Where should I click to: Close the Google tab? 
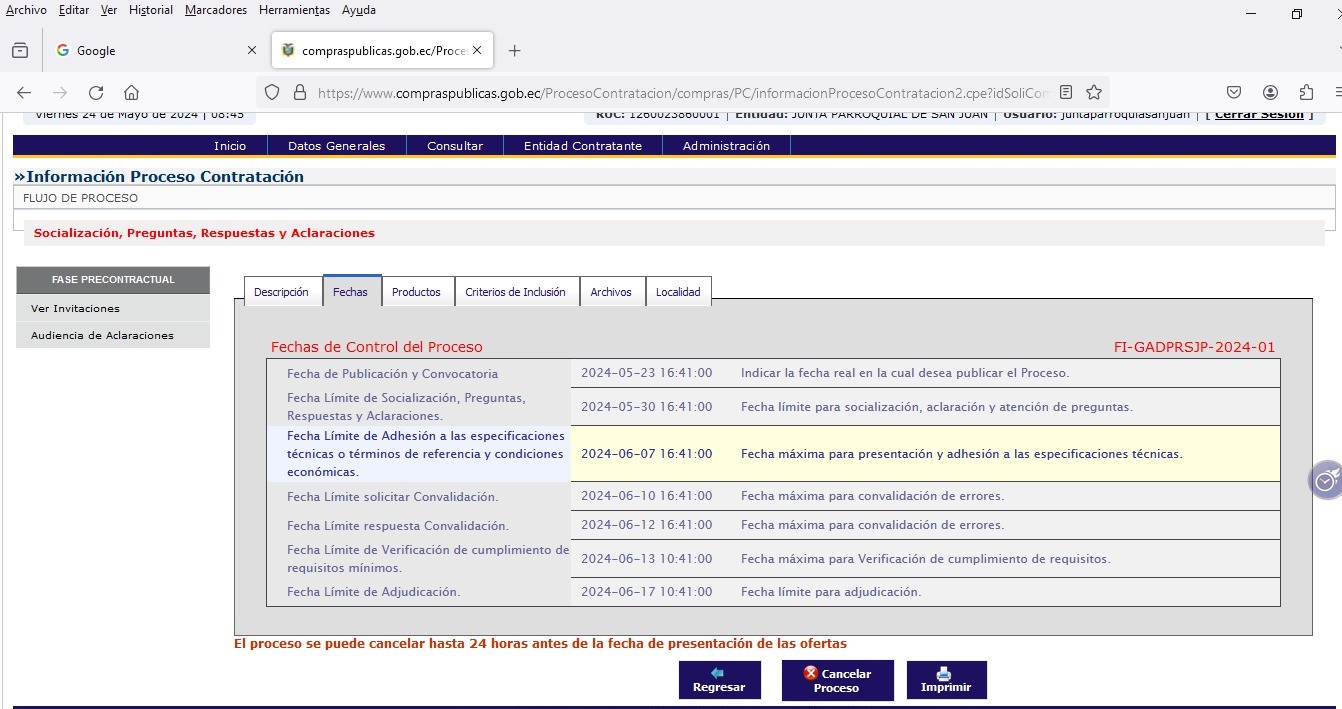(252, 51)
